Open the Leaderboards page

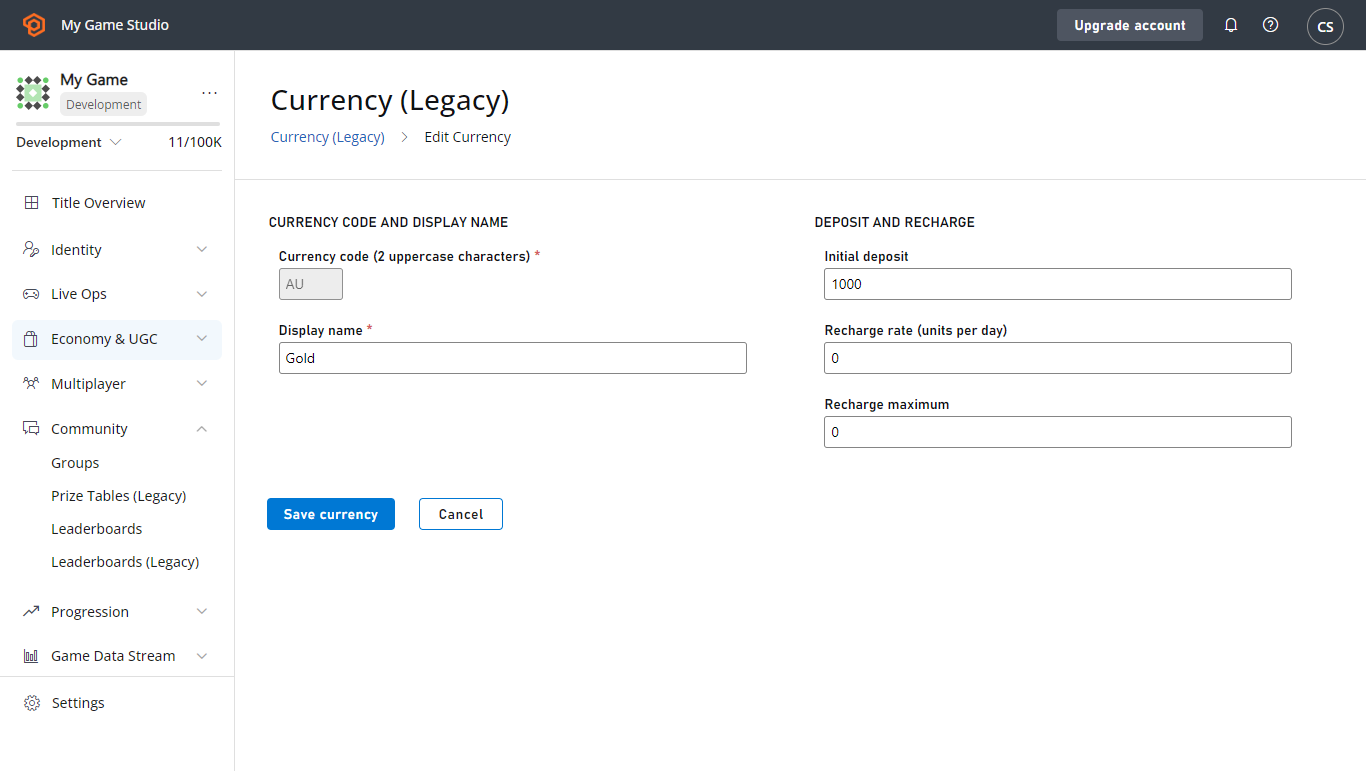point(97,529)
